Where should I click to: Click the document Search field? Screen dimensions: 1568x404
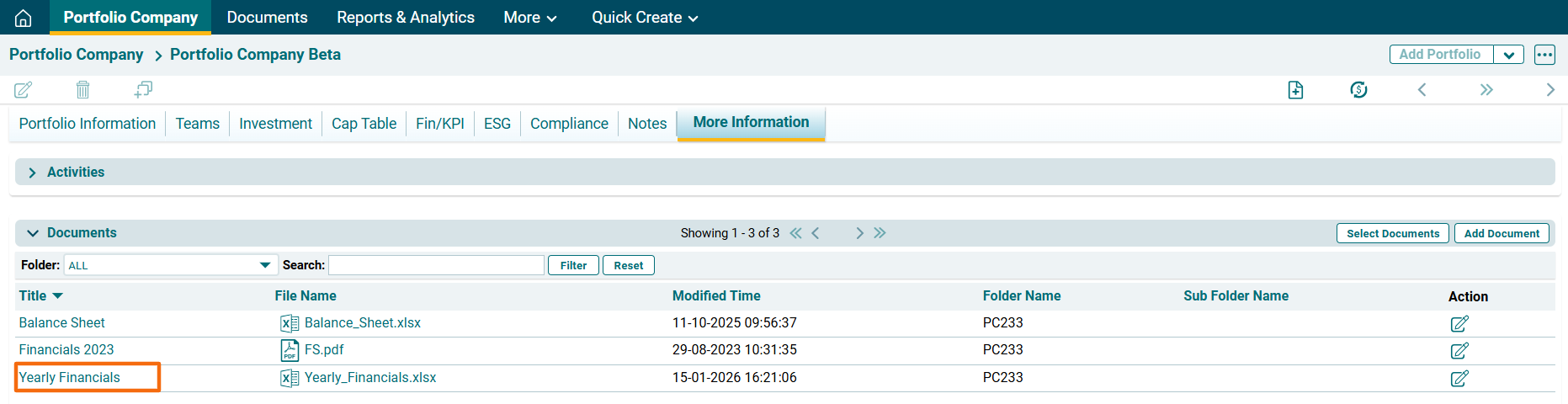tap(436, 265)
